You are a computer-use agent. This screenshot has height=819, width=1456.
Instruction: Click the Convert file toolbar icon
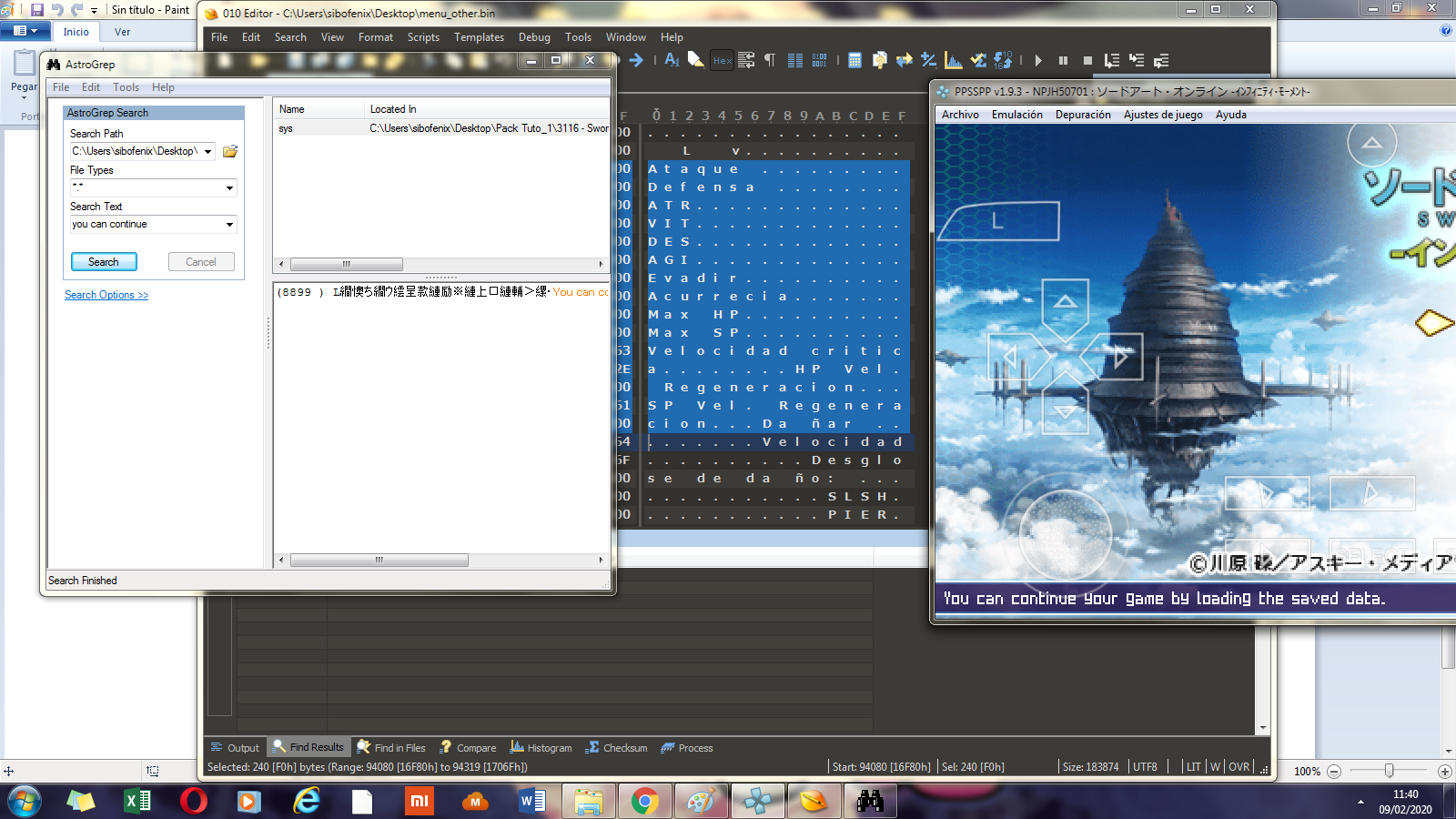905,60
